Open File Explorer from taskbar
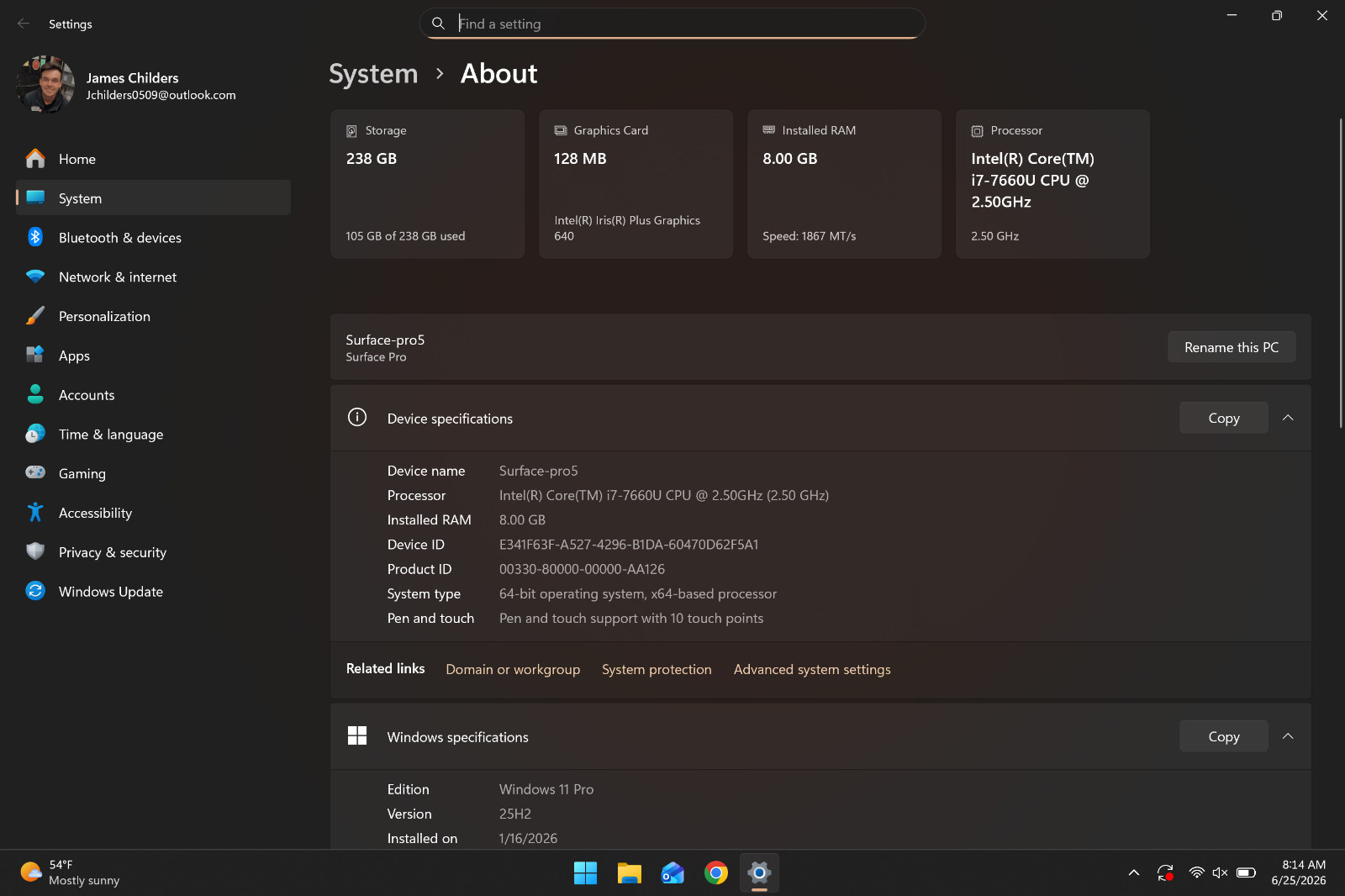The width and height of the screenshot is (1345, 896). click(x=629, y=873)
